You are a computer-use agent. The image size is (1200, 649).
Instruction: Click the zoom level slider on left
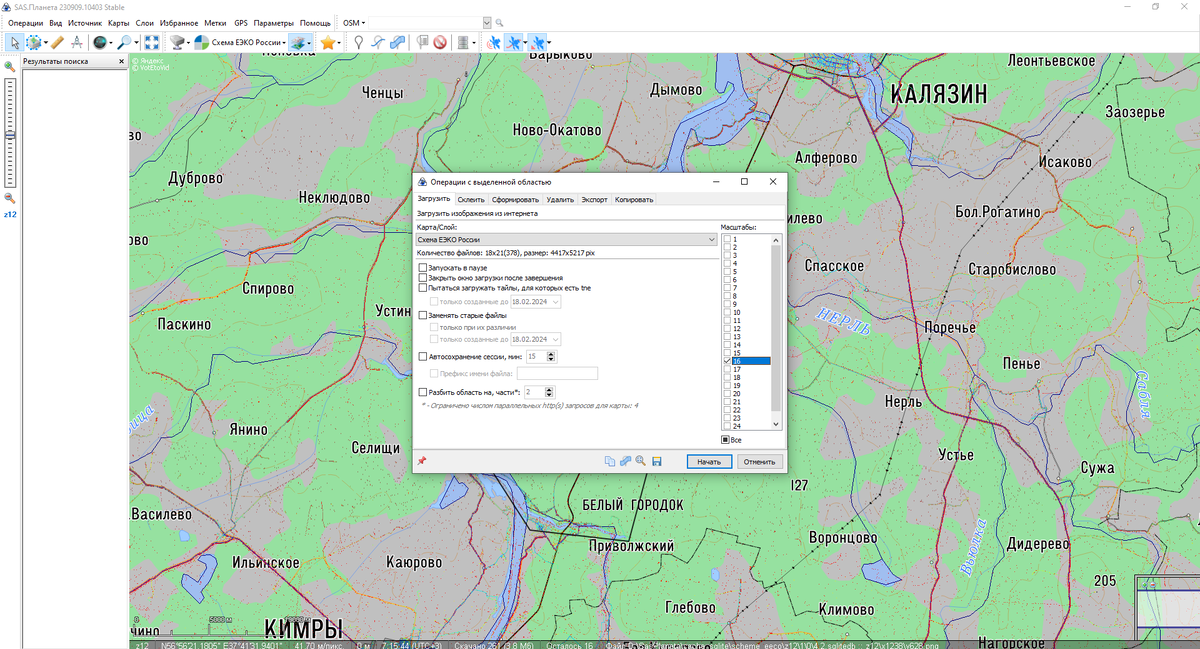click(x=10, y=134)
